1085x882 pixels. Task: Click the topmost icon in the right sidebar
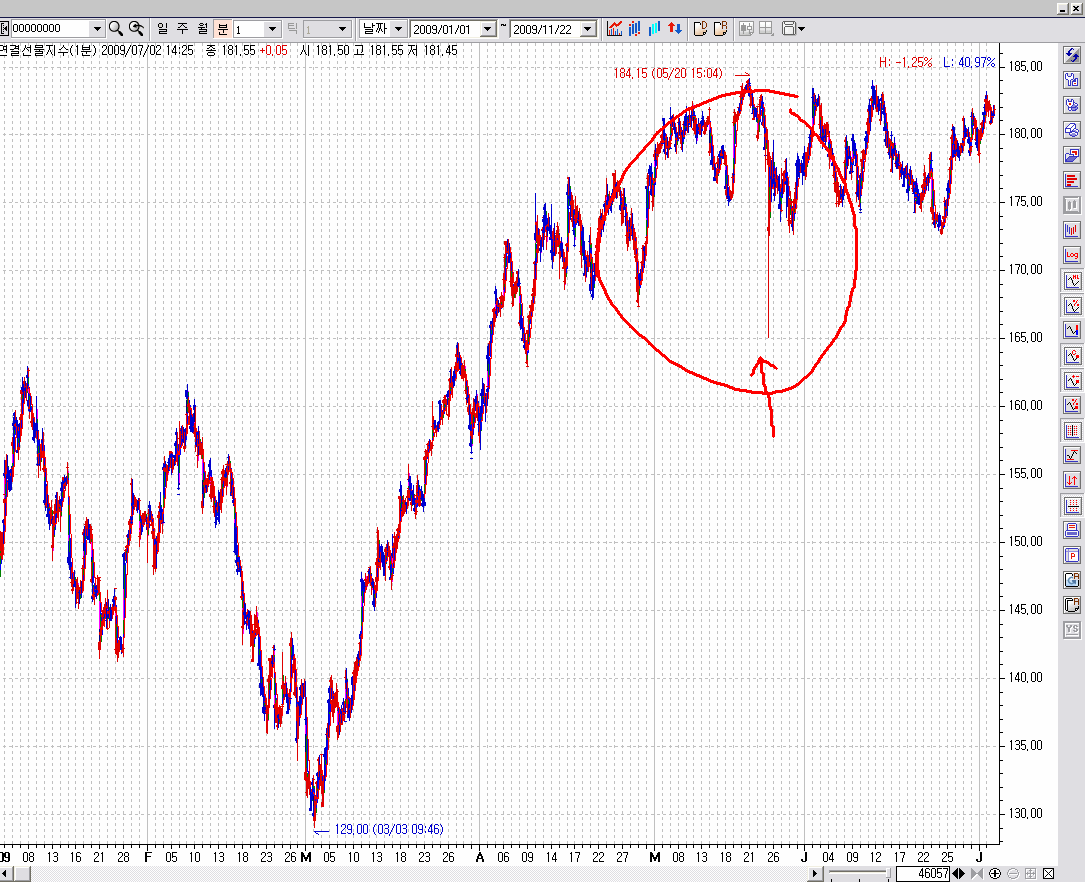pyautogui.click(x=1072, y=55)
